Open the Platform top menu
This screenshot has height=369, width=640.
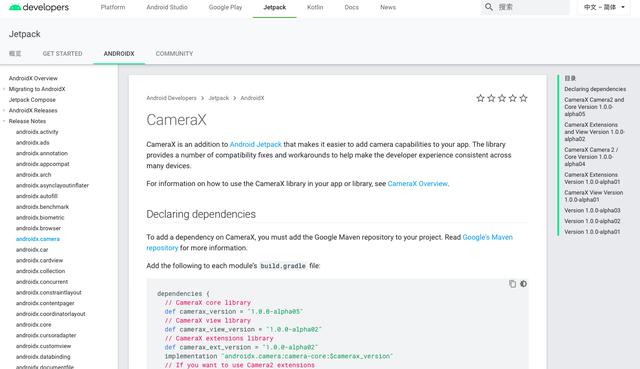tap(113, 7)
